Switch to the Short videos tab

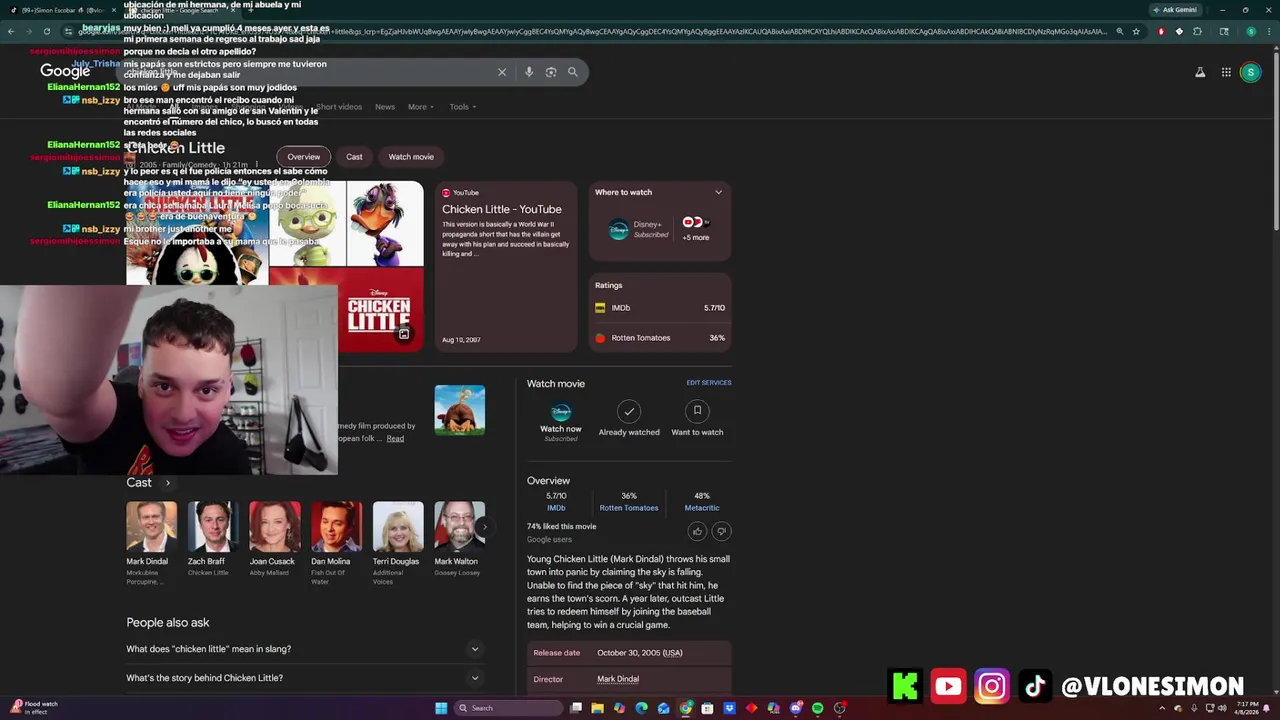[x=339, y=107]
